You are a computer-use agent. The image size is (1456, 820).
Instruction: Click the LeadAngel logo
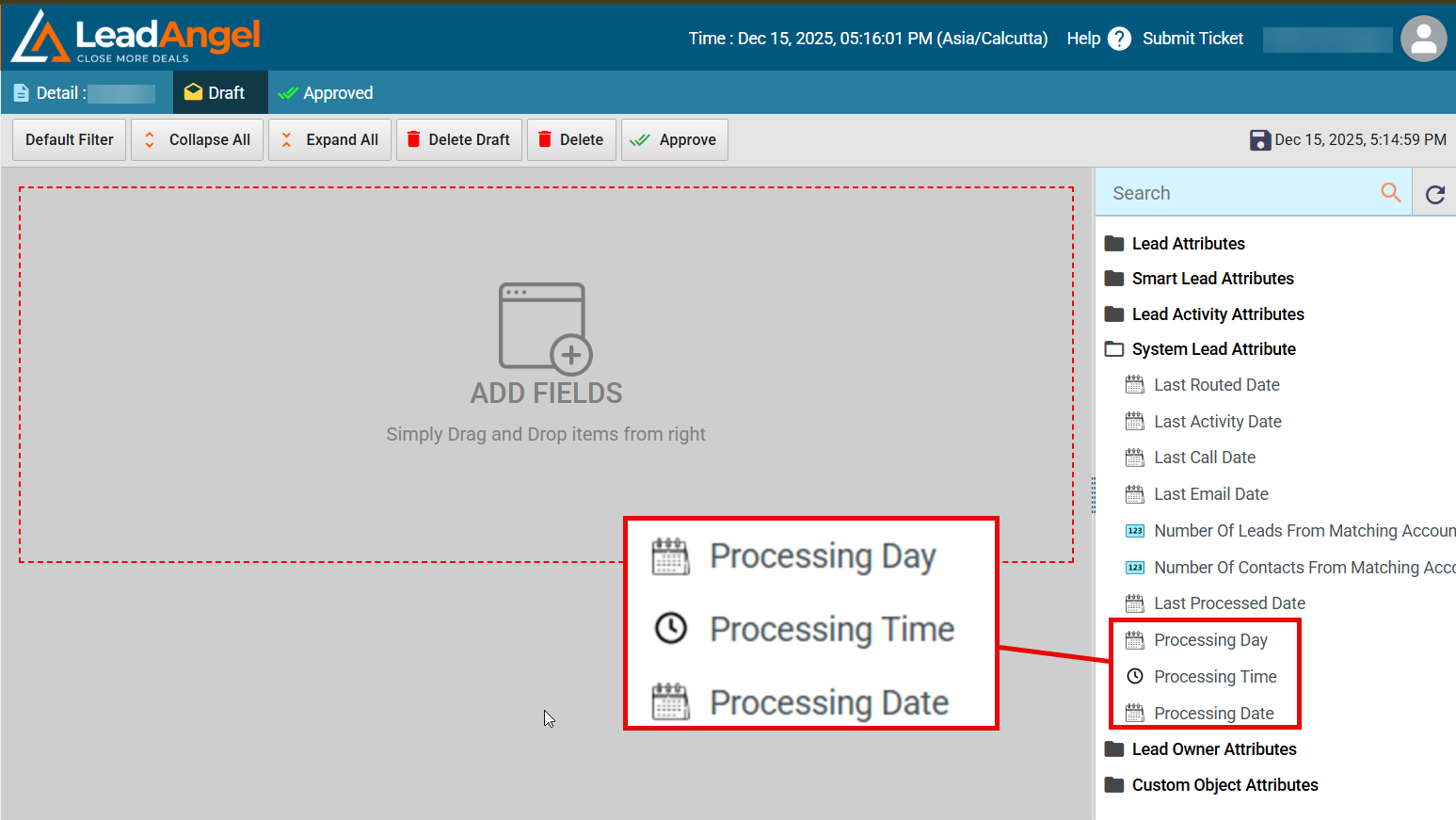pyautogui.click(x=136, y=38)
